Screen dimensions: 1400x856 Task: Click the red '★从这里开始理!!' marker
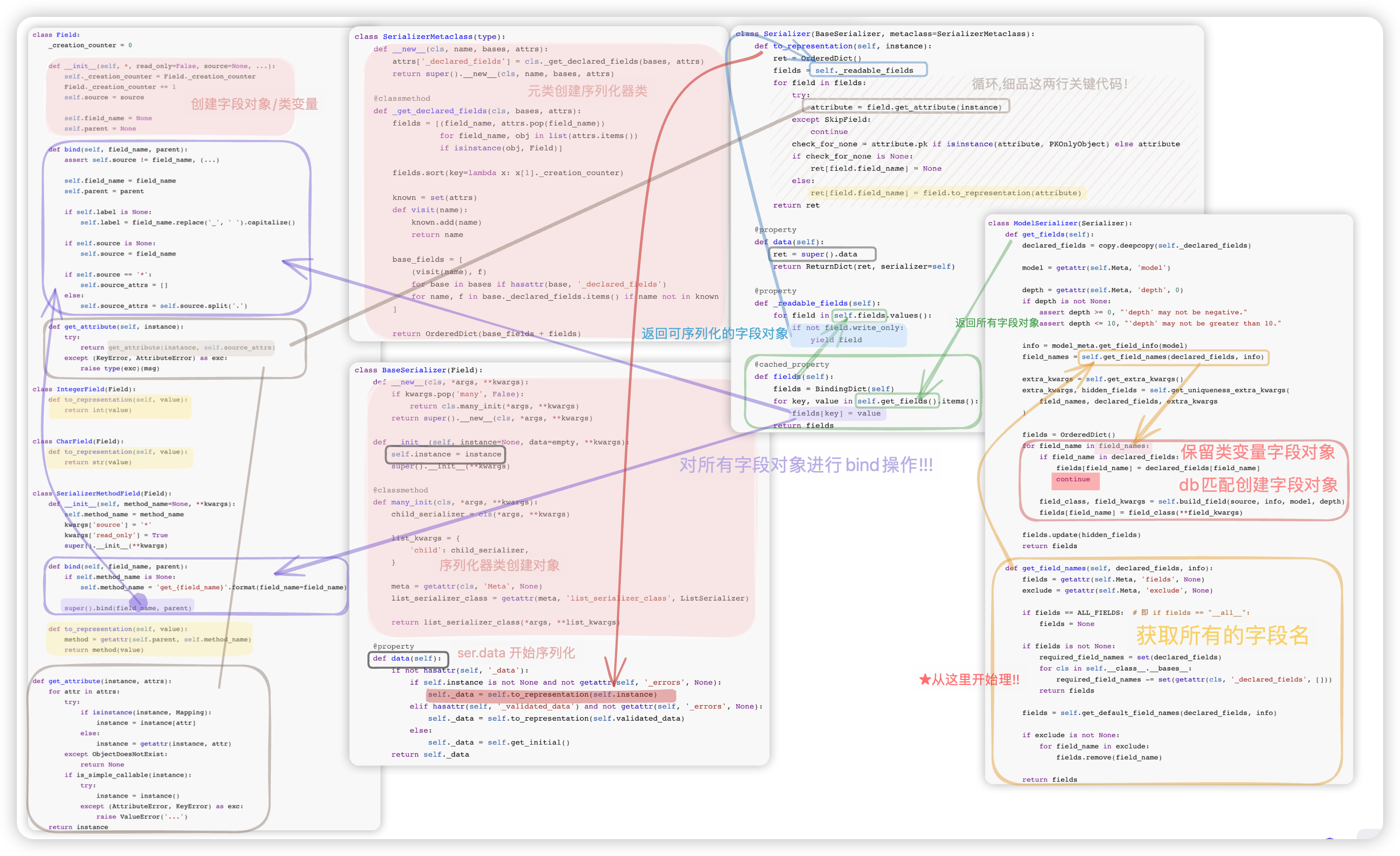click(969, 680)
